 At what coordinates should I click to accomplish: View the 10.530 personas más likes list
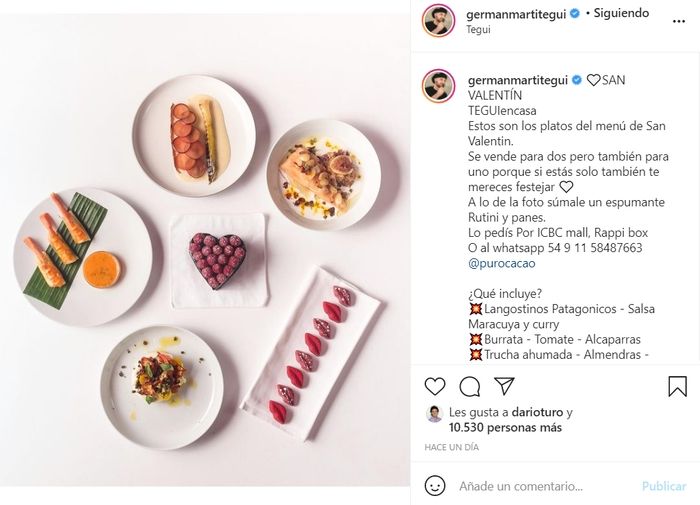[x=505, y=428]
